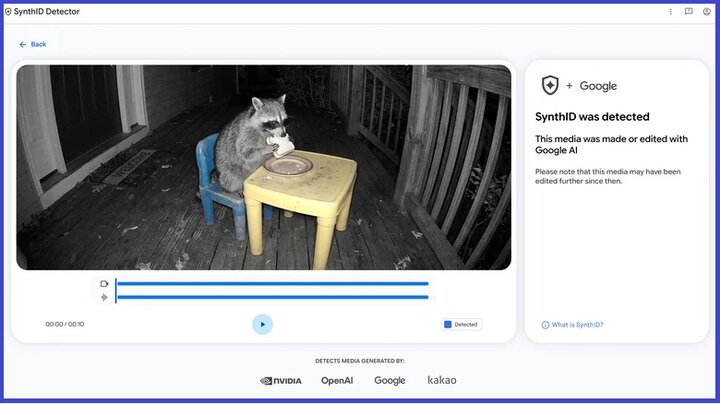Click the info icon beside What is SynthID
Screen dimensions: 720x404
tap(545, 325)
